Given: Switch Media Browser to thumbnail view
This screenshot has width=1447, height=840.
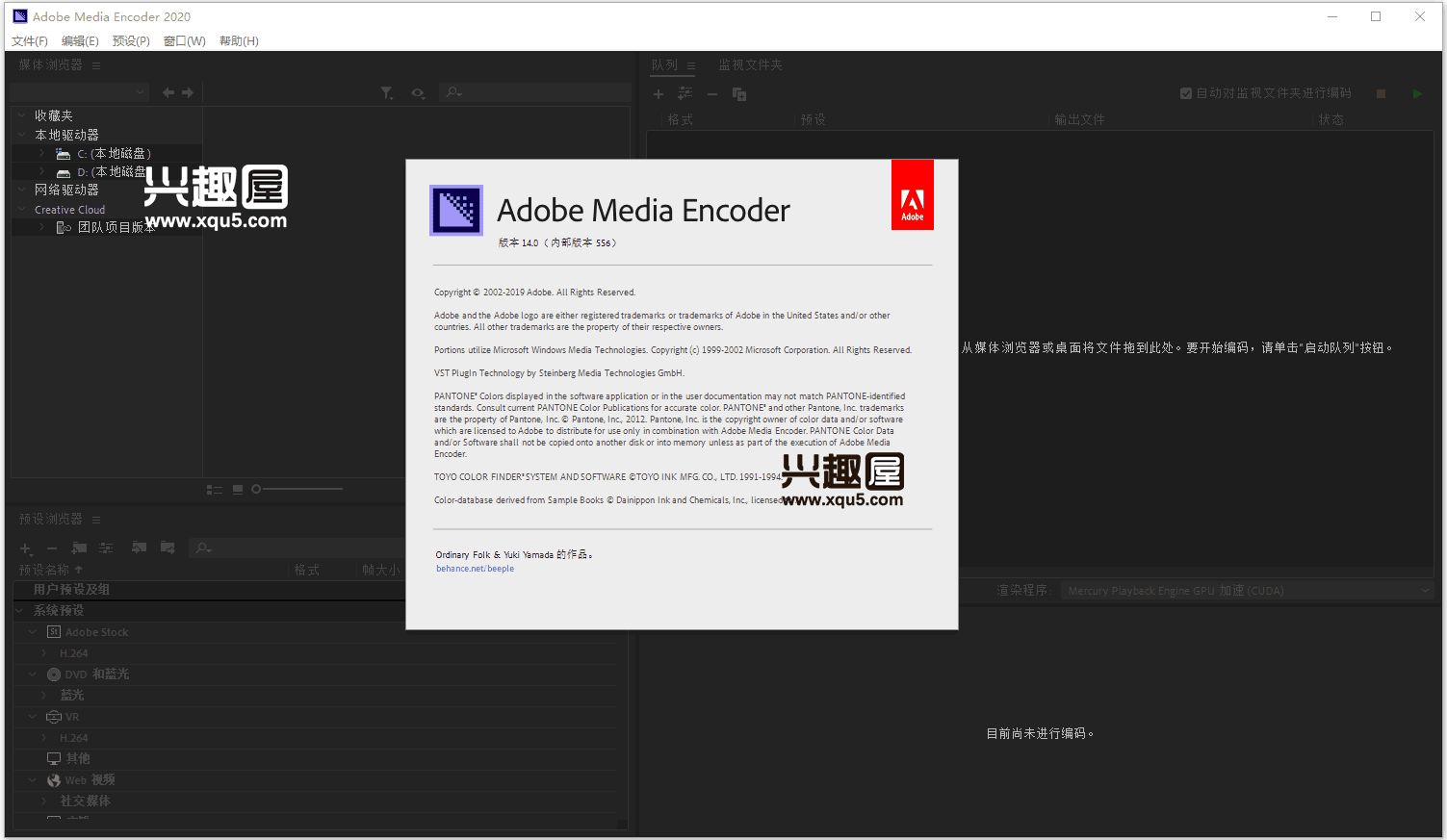Looking at the screenshot, I should click(x=238, y=490).
